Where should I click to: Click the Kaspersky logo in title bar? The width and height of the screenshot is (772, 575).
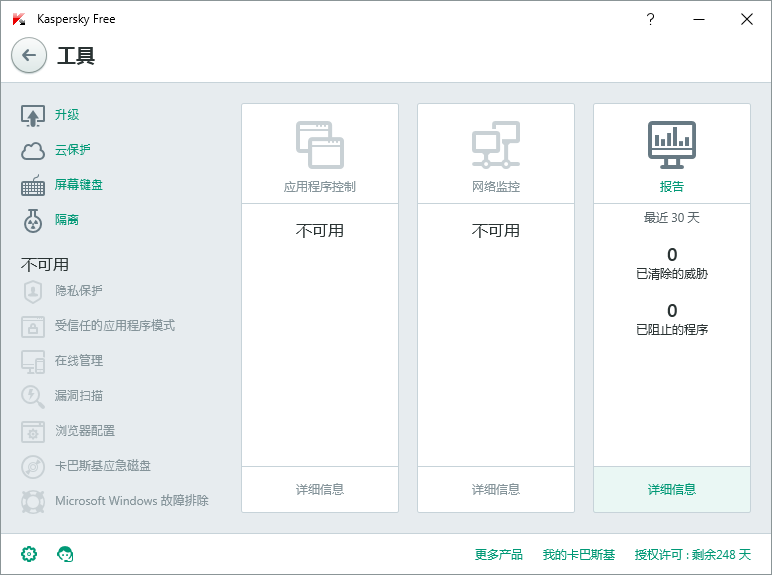point(19,19)
